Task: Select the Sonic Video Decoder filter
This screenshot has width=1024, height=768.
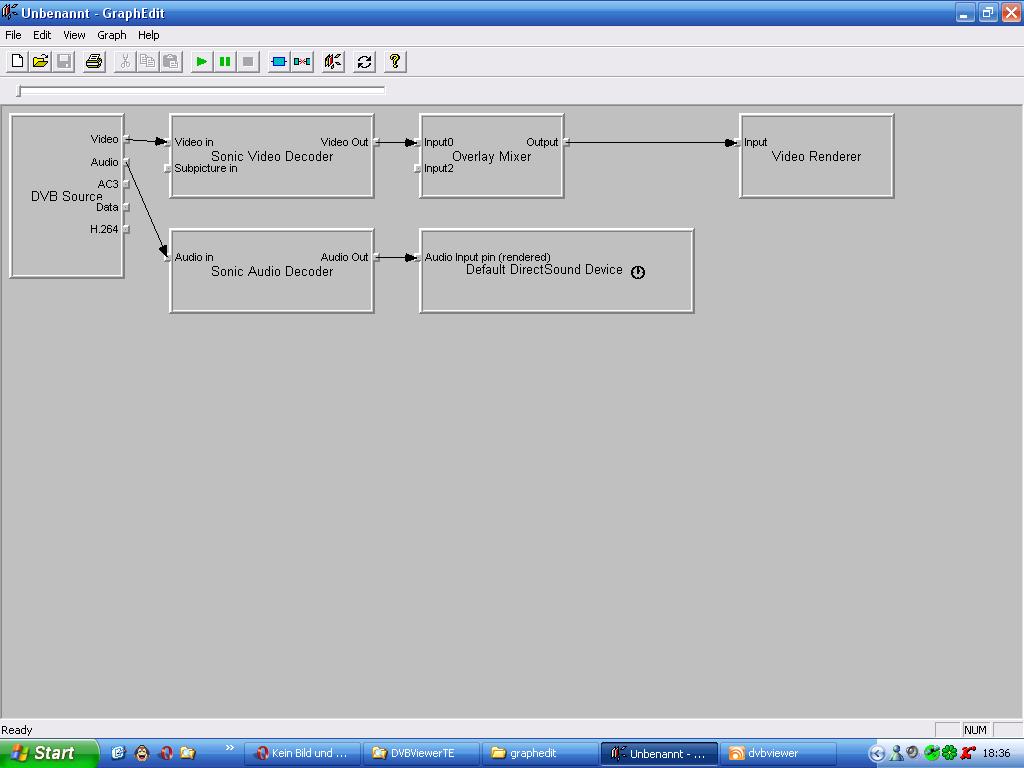Action: tap(272, 156)
